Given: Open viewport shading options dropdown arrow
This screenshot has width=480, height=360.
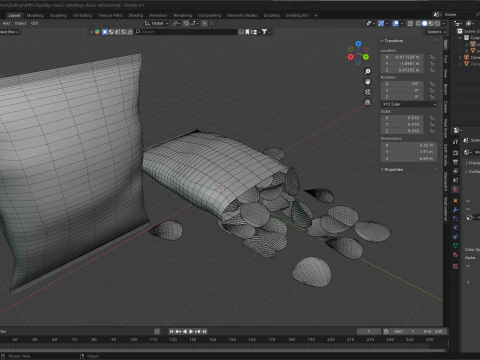Looking at the screenshot, I should 444,23.
